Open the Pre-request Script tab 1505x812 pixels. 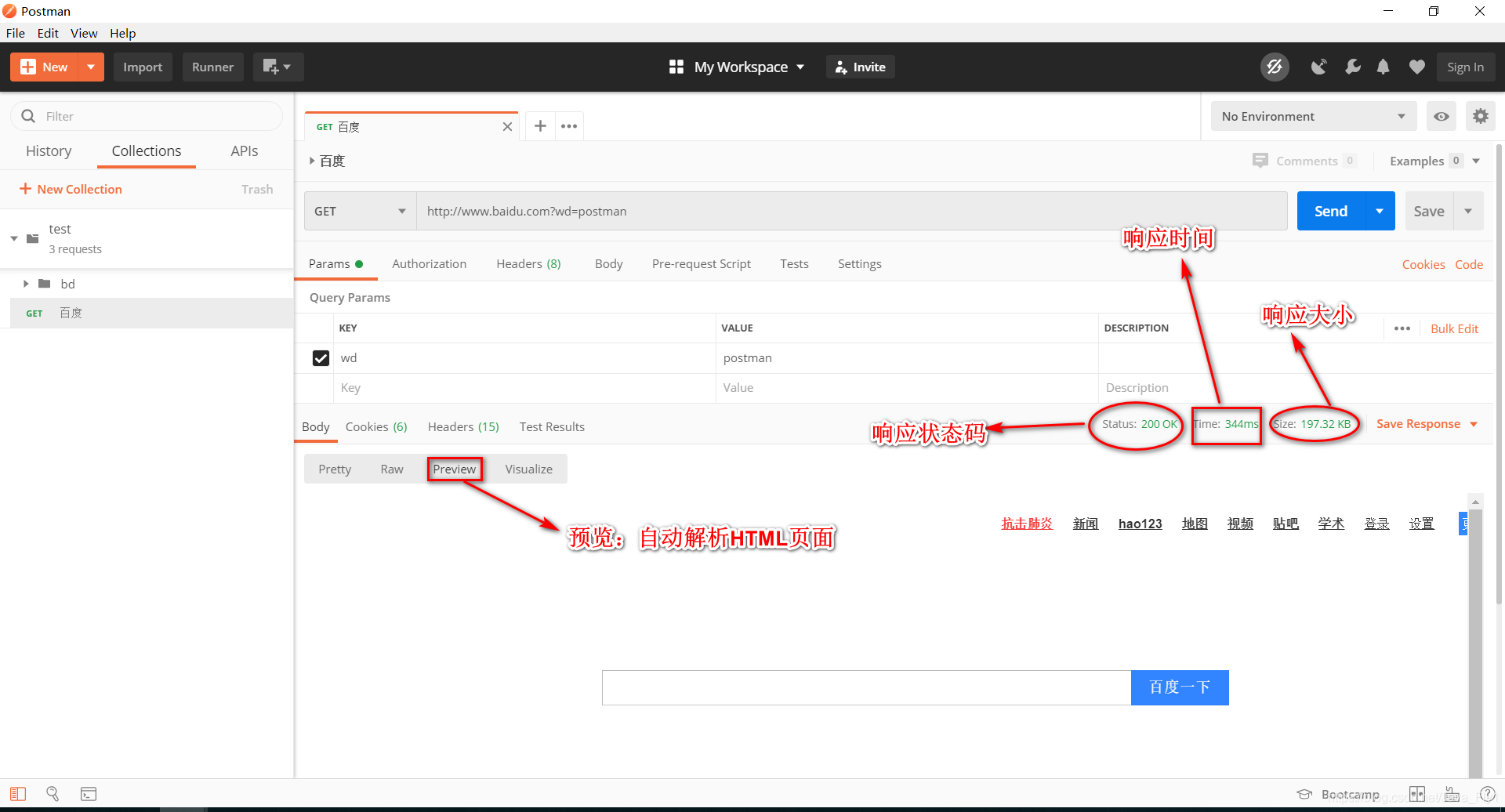click(x=701, y=264)
